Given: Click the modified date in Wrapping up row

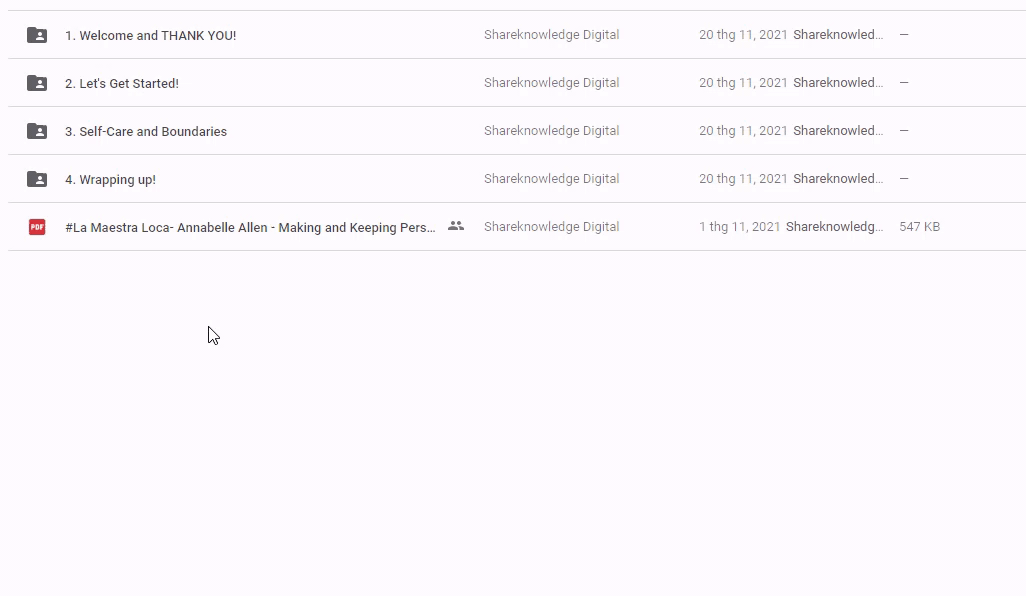Looking at the screenshot, I should (x=743, y=179).
